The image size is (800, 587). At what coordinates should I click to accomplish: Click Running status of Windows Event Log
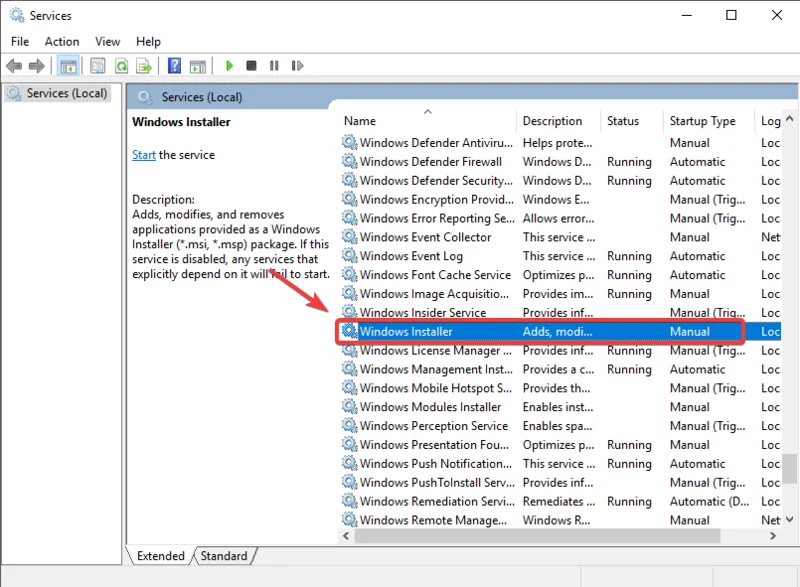[x=629, y=256]
